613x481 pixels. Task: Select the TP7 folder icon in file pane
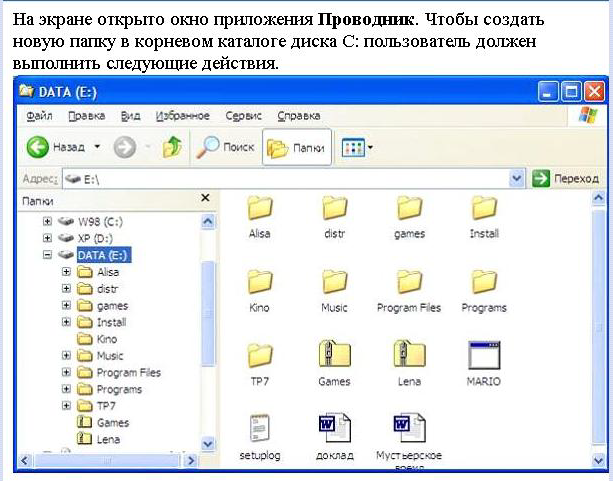(x=260, y=355)
